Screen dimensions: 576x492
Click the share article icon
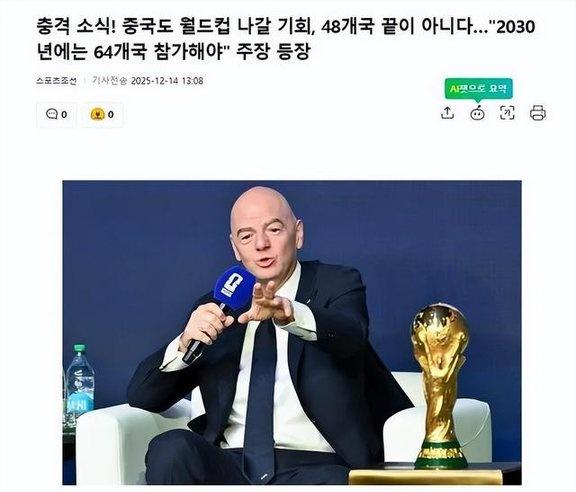click(x=447, y=112)
